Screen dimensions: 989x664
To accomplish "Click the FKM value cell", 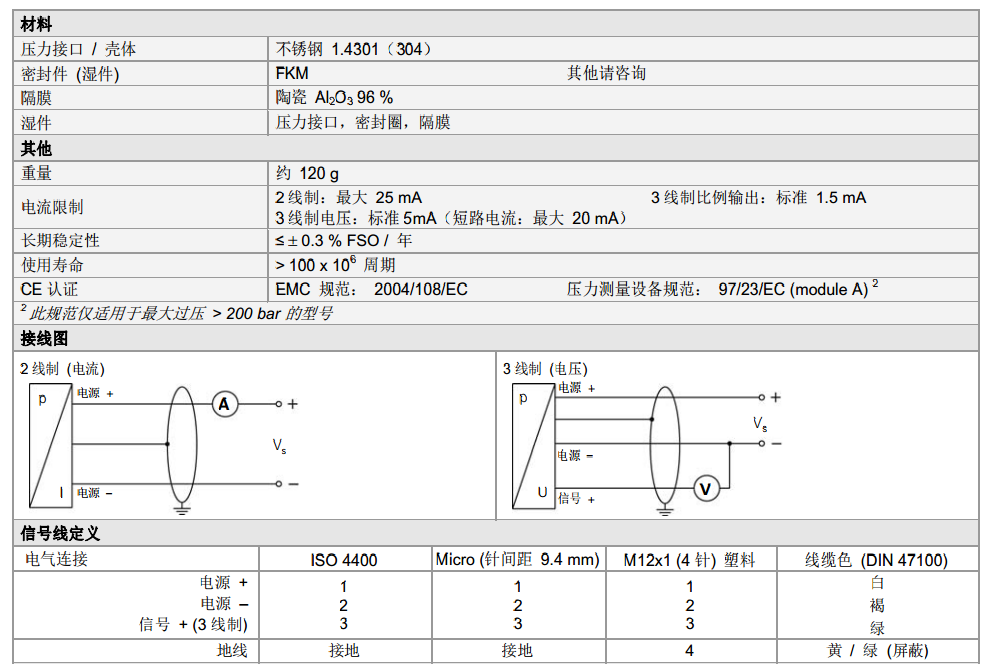I will (x=292, y=73).
